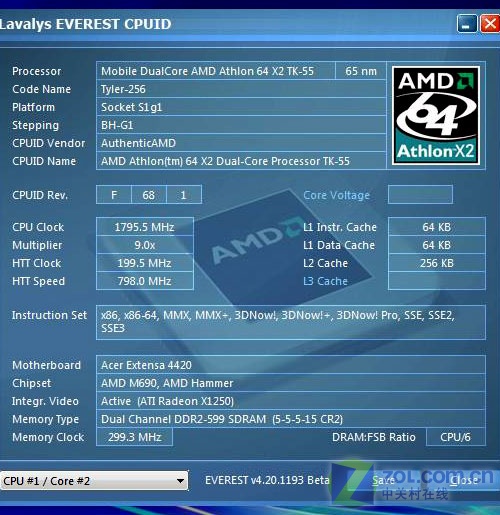Screen dimensions: 500x515
Task: Click DRAM:FSB Ratio value CPU/6
Action: [x=456, y=437]
